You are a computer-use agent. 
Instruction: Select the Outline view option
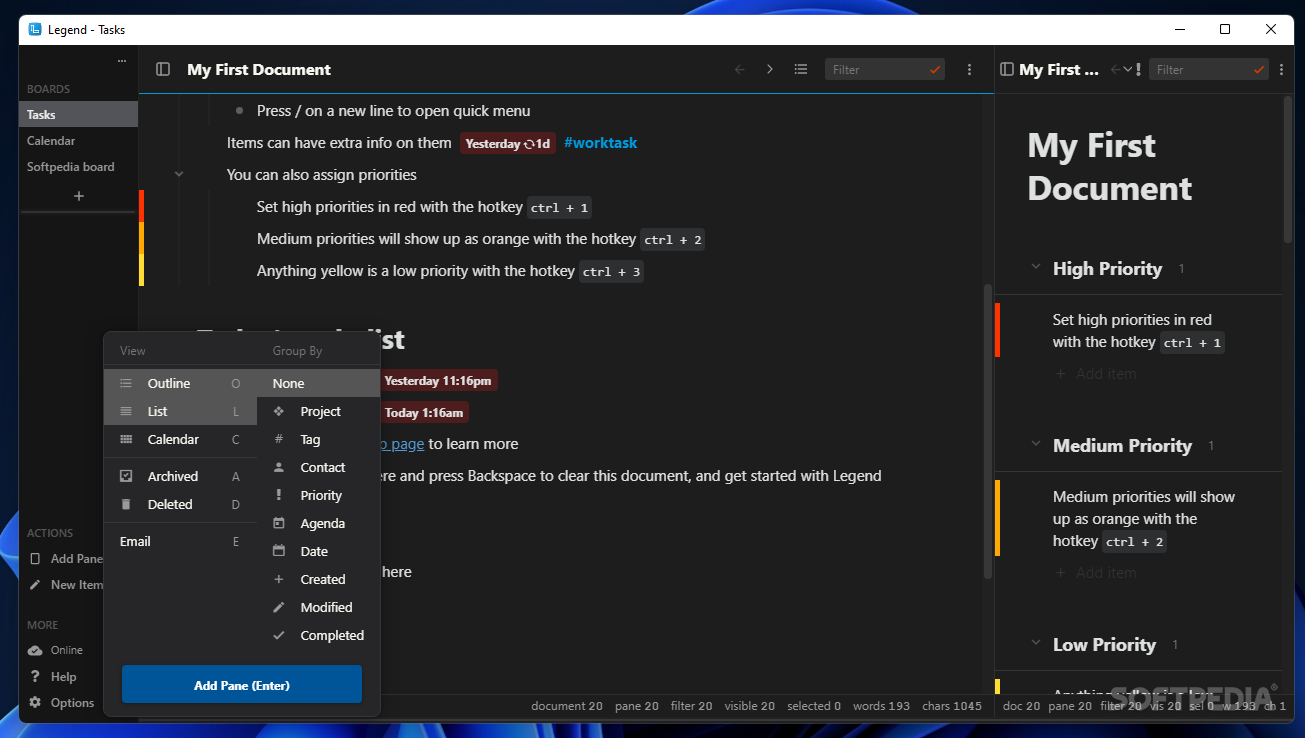pos(180,383)
